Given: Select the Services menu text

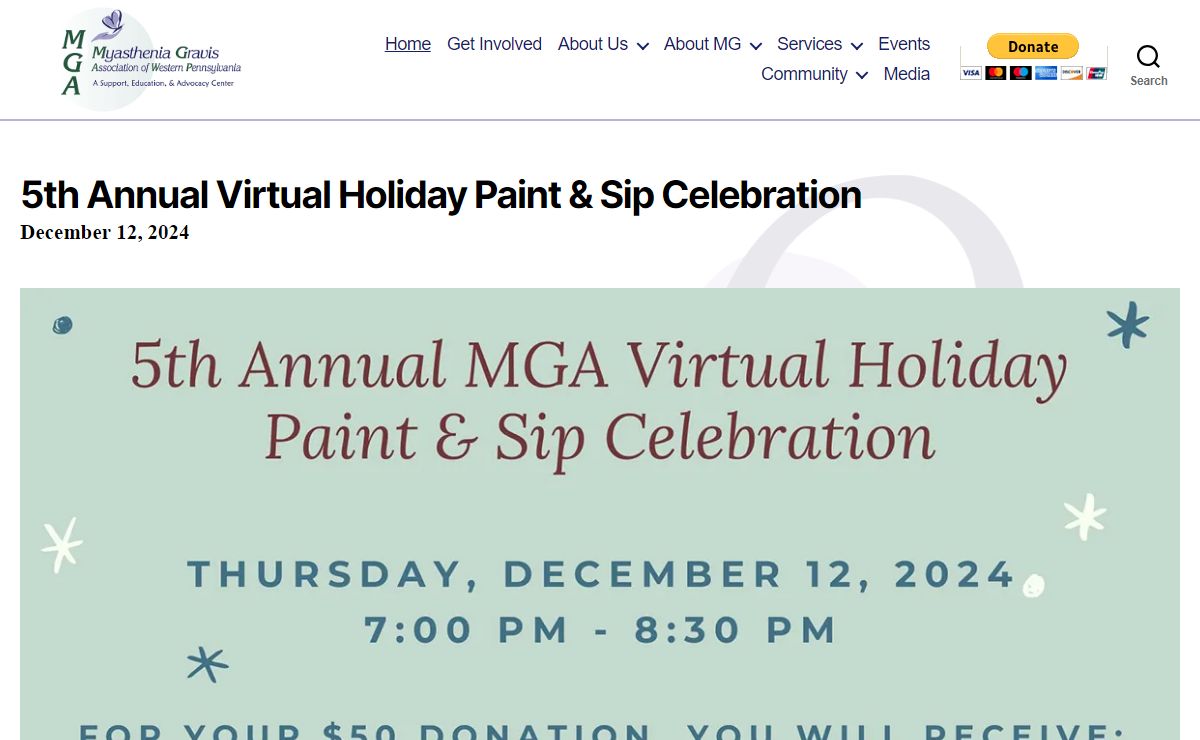Looking at the screenshot, I should click(809, 44).
